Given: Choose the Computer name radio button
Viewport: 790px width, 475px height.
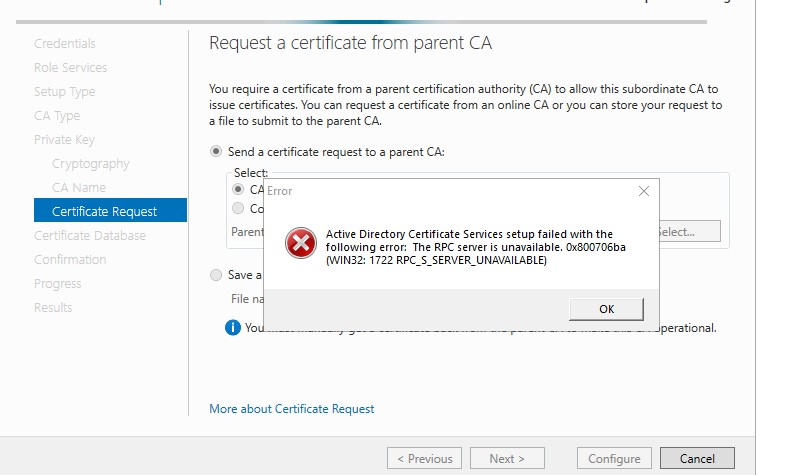Looking at the screenshot, I should point(238,208).
